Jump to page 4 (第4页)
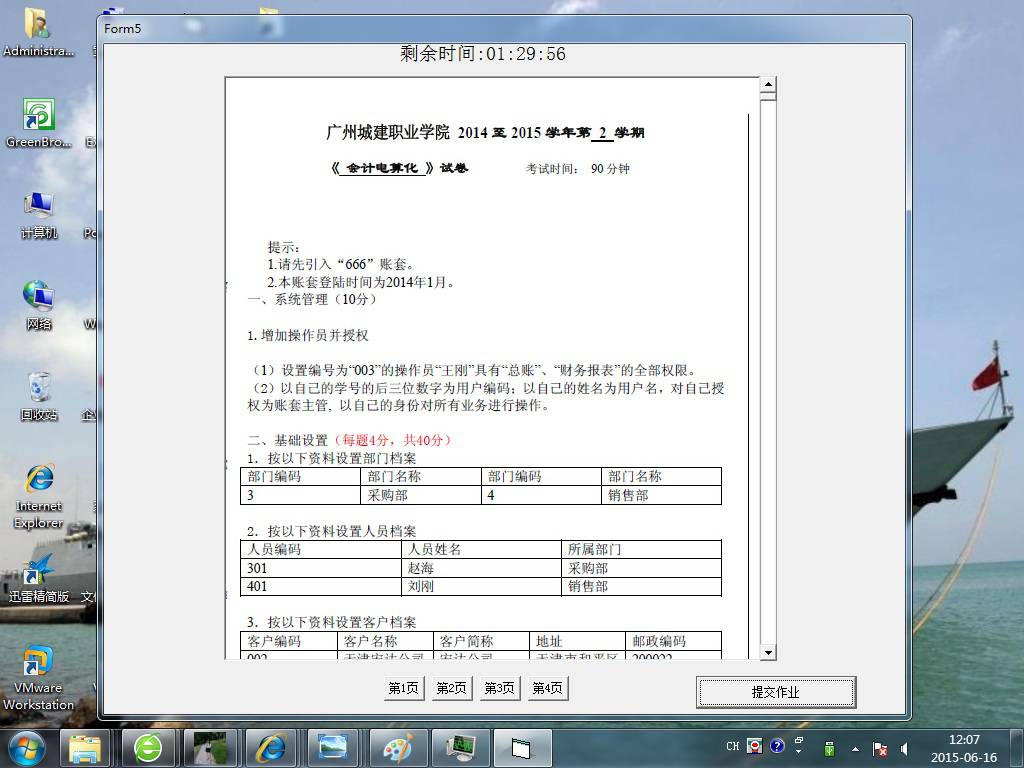 548,688
